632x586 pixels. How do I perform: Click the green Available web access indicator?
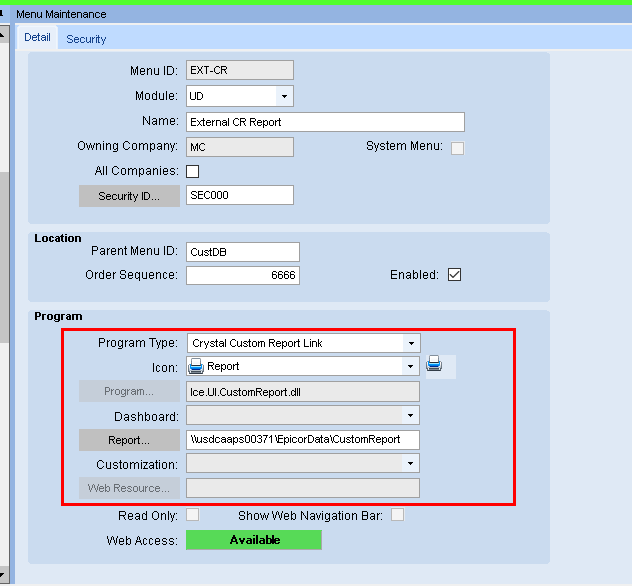pyautogui.click(x=254, y=540)
